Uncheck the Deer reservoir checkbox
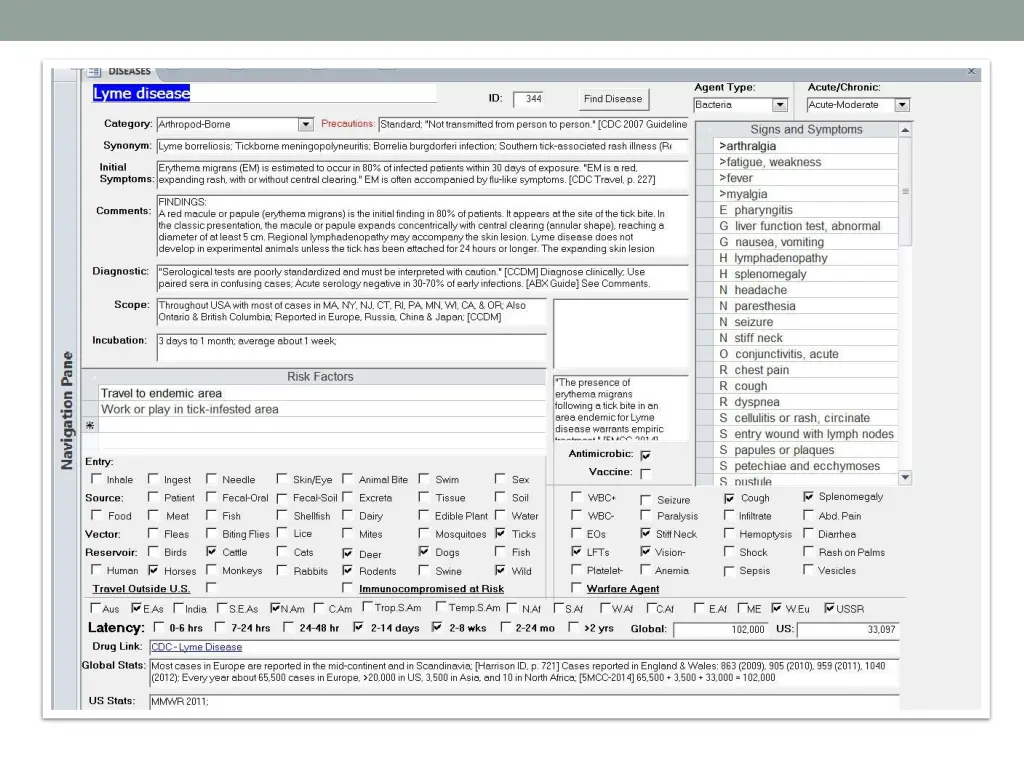 pyautogui.click(x=347, y=553)
